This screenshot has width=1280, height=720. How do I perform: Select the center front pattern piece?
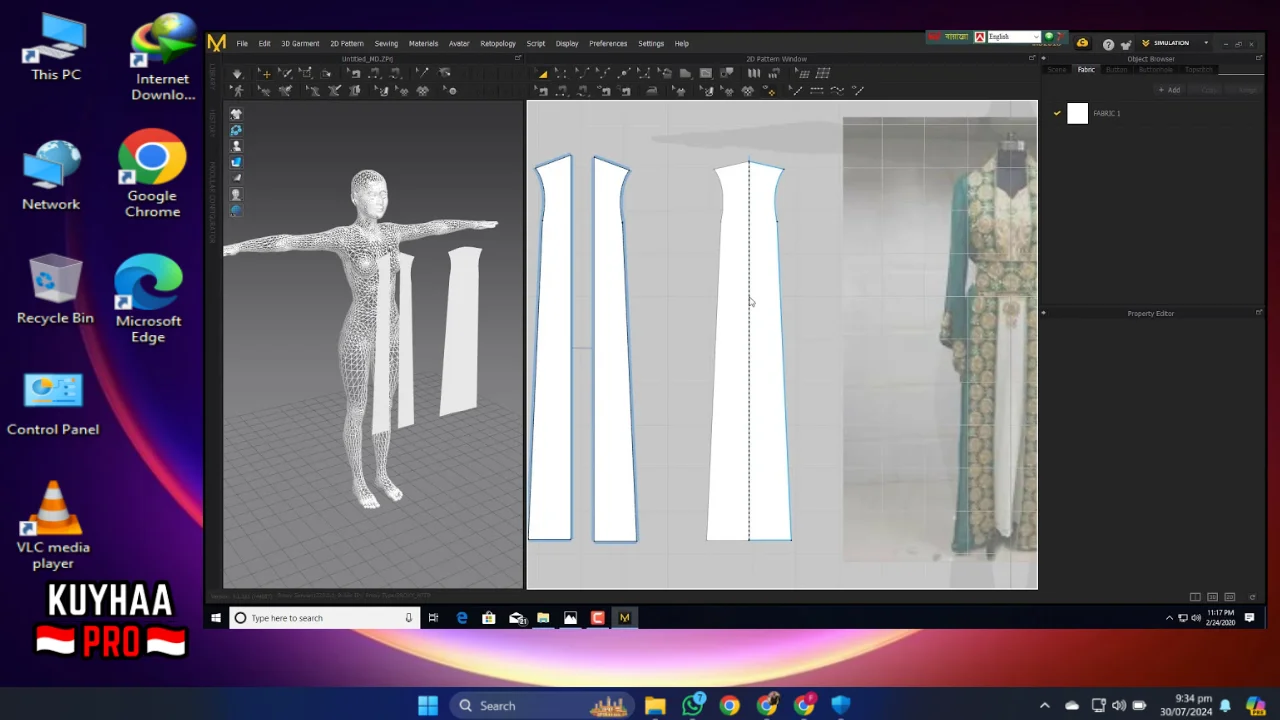(749, 350)
